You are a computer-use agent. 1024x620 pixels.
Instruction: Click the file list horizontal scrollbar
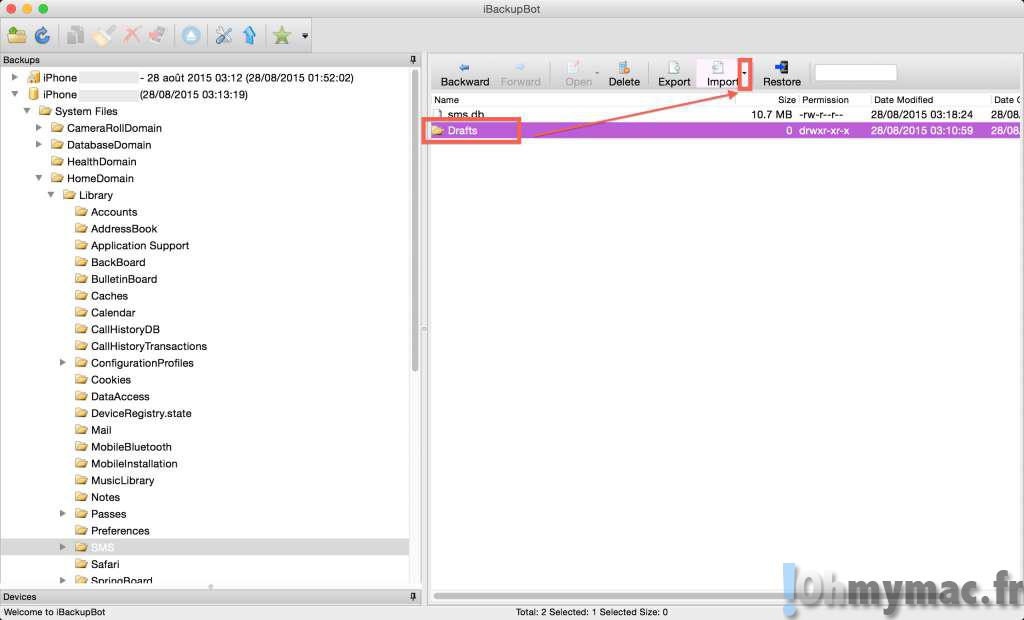click(611, 595)
